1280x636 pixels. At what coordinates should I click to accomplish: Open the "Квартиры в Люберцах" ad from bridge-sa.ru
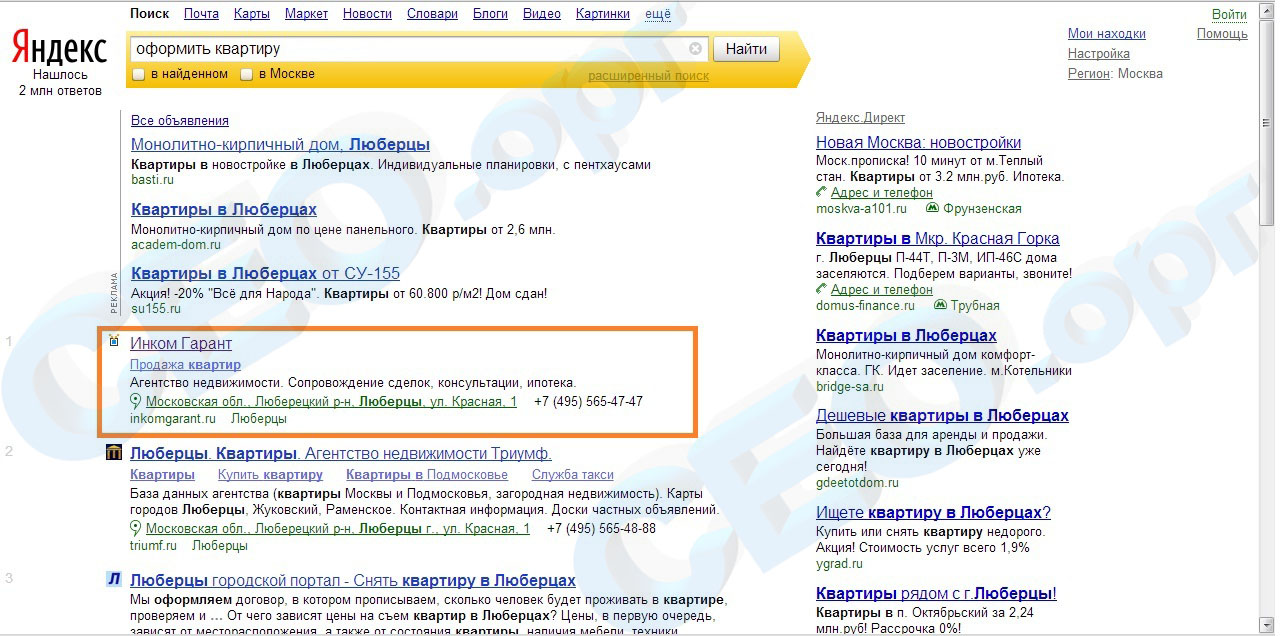click(x=906, y=336)
